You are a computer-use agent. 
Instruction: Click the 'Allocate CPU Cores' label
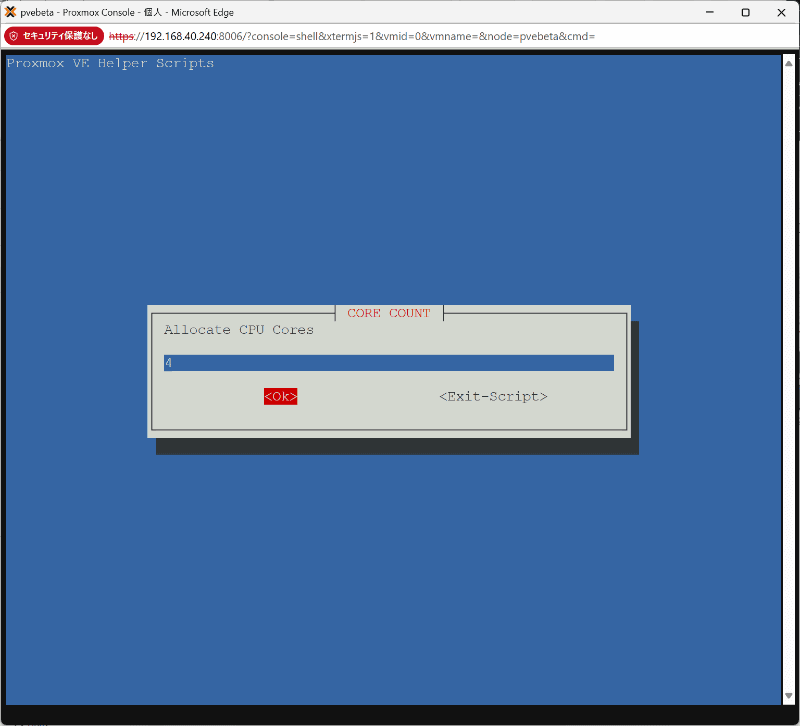pos(239,330)
